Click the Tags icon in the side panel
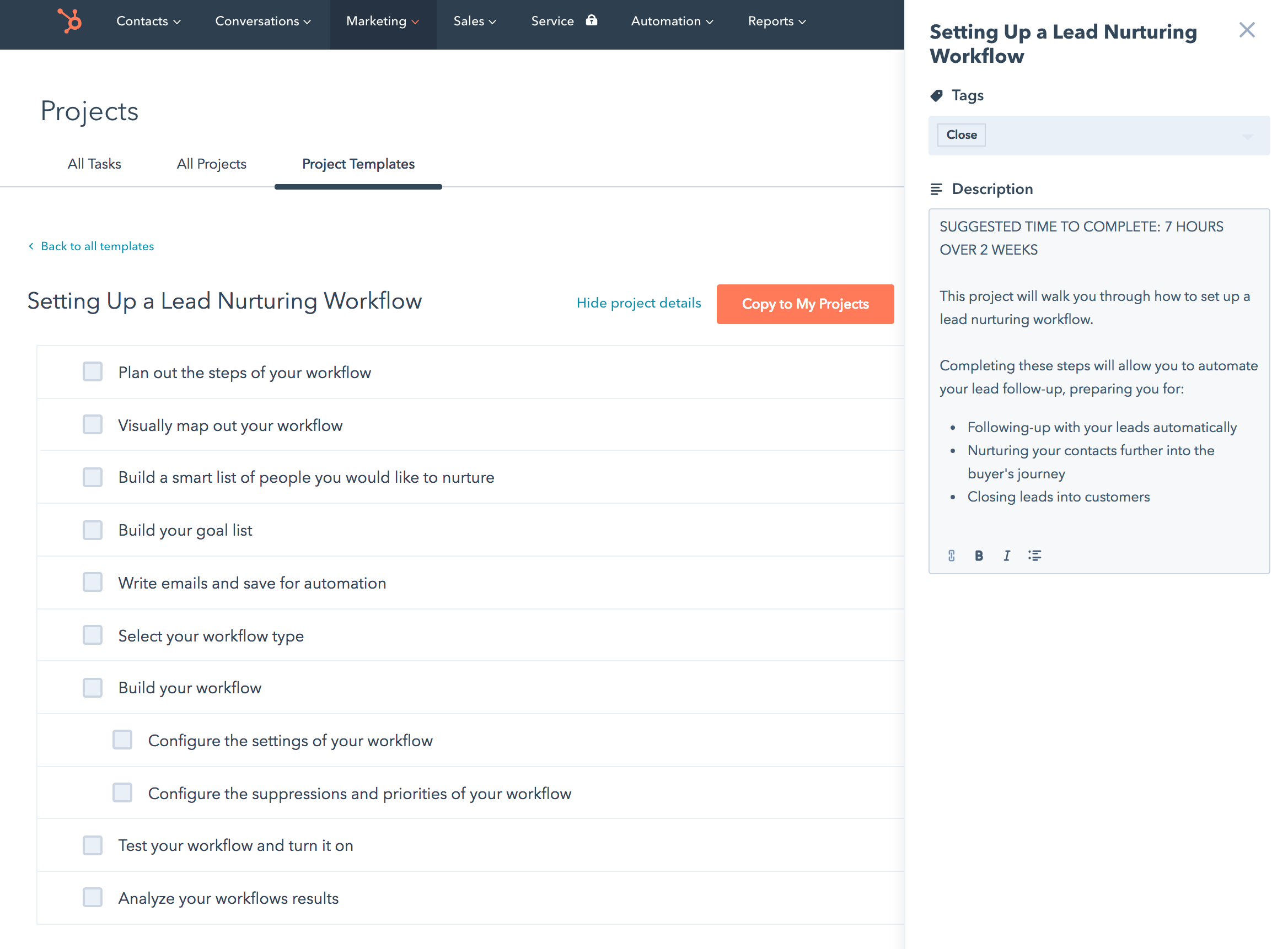This screenshot has height=949, width=1288. point(938,95)
